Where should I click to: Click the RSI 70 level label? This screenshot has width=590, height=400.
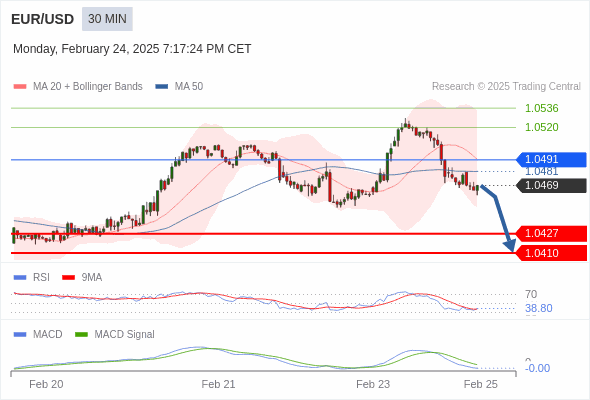531,294
